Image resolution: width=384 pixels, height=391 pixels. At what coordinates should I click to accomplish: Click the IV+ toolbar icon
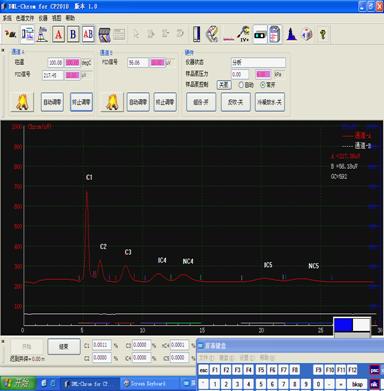coord(244,34)
